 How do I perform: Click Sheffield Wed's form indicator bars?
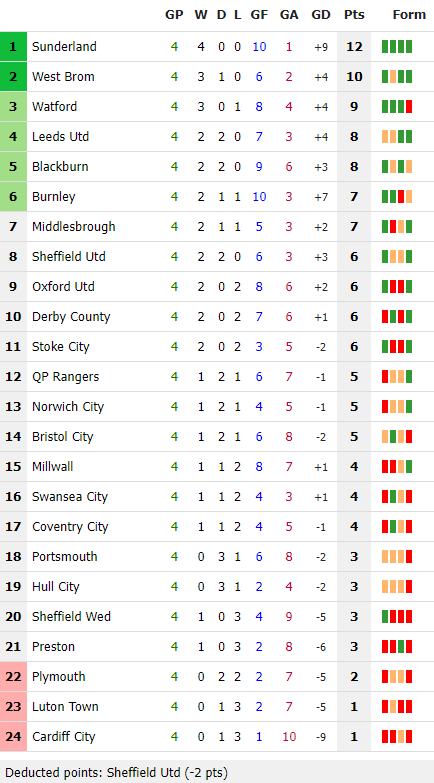coord(397,617)
